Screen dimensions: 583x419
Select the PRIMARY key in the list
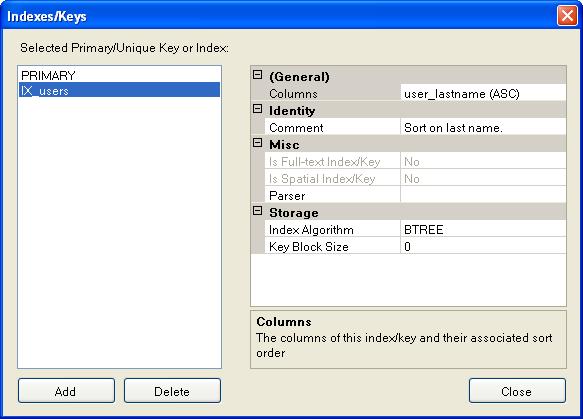point(119,75)
